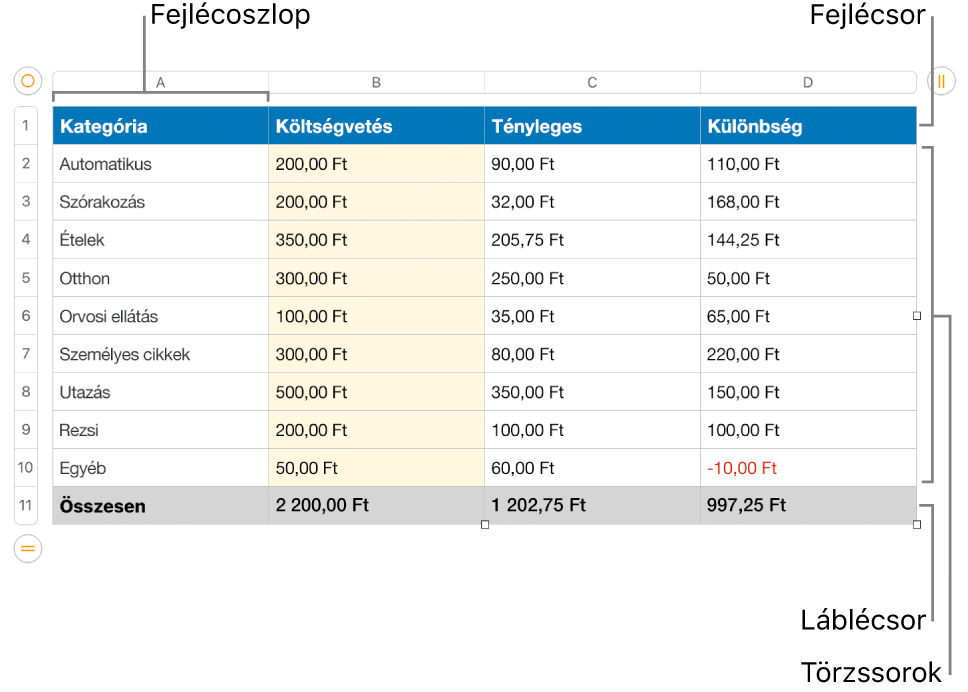Select the Ételek cell

(x=161, y=240)
